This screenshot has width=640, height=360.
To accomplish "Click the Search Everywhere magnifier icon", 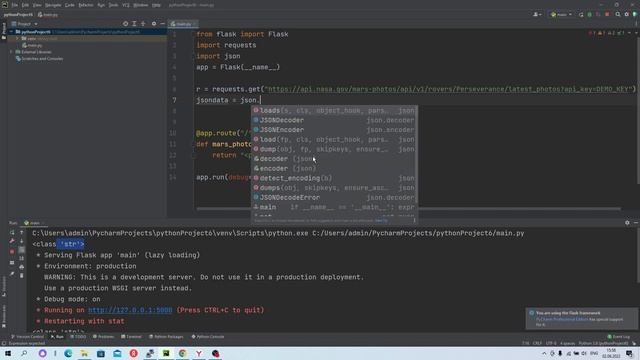I will click(618, 15).
